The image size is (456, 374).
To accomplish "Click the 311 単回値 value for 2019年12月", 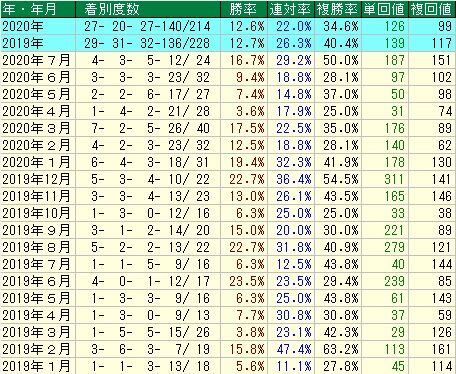I will (x=395, y=179).
